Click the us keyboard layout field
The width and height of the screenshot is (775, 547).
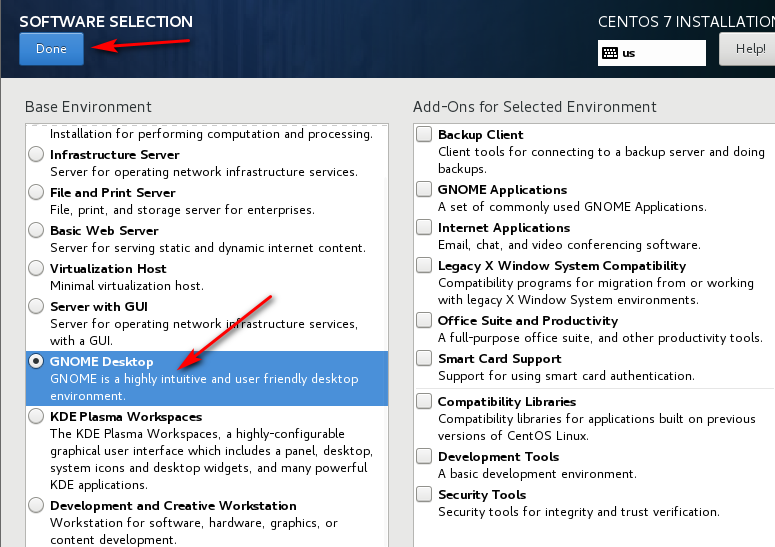coord(651,53)
